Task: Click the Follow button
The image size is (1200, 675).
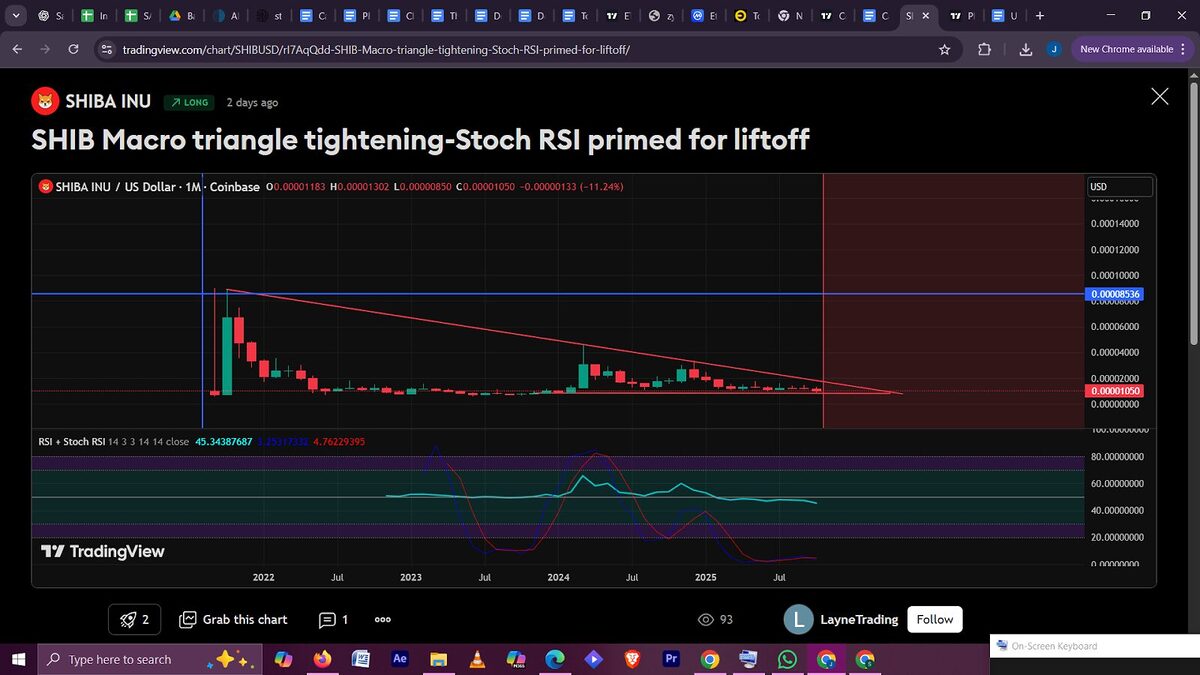Action: point(934,620)
